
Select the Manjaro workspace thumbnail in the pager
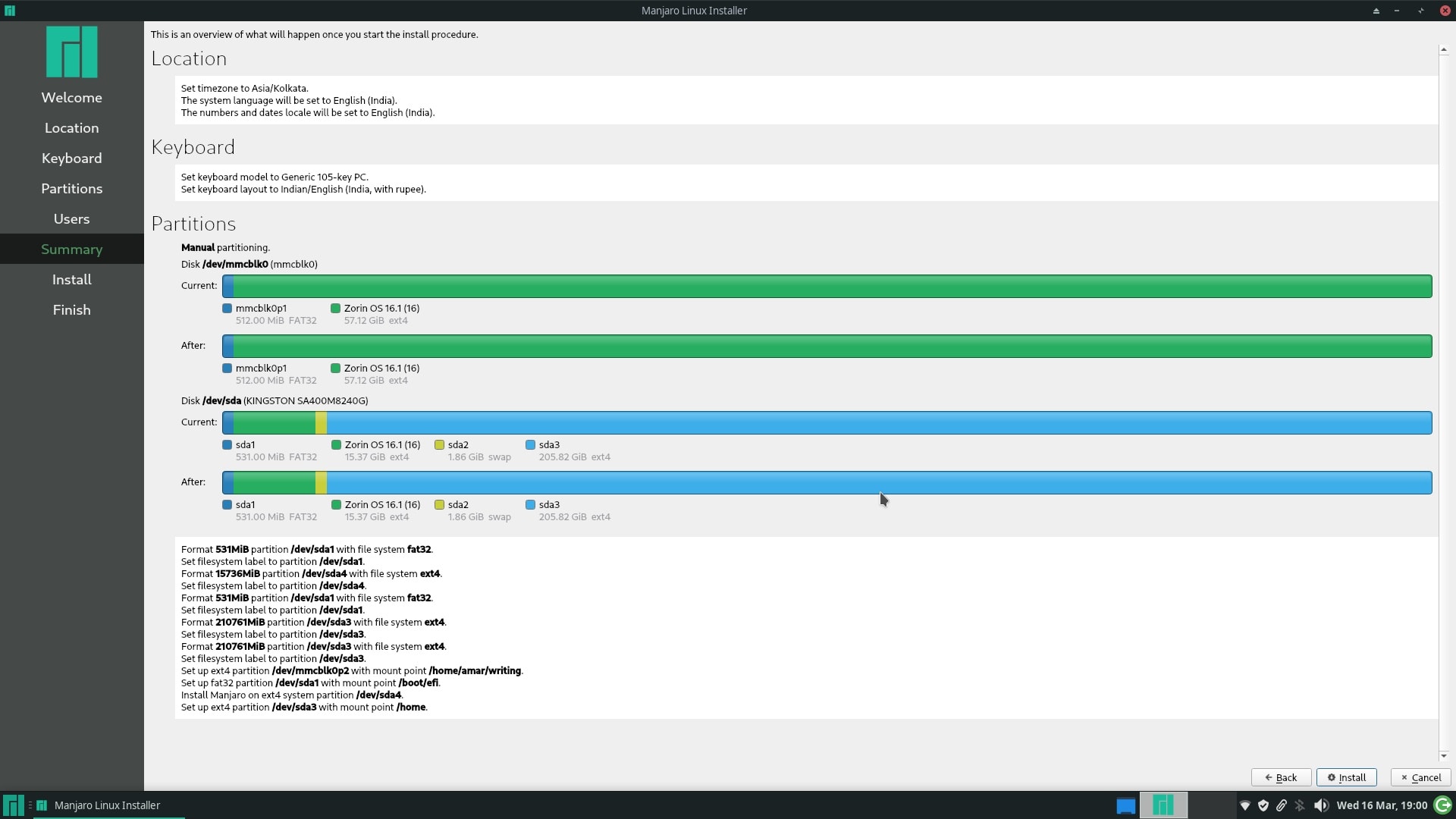pyautogui.click(x=1163, y=805)
